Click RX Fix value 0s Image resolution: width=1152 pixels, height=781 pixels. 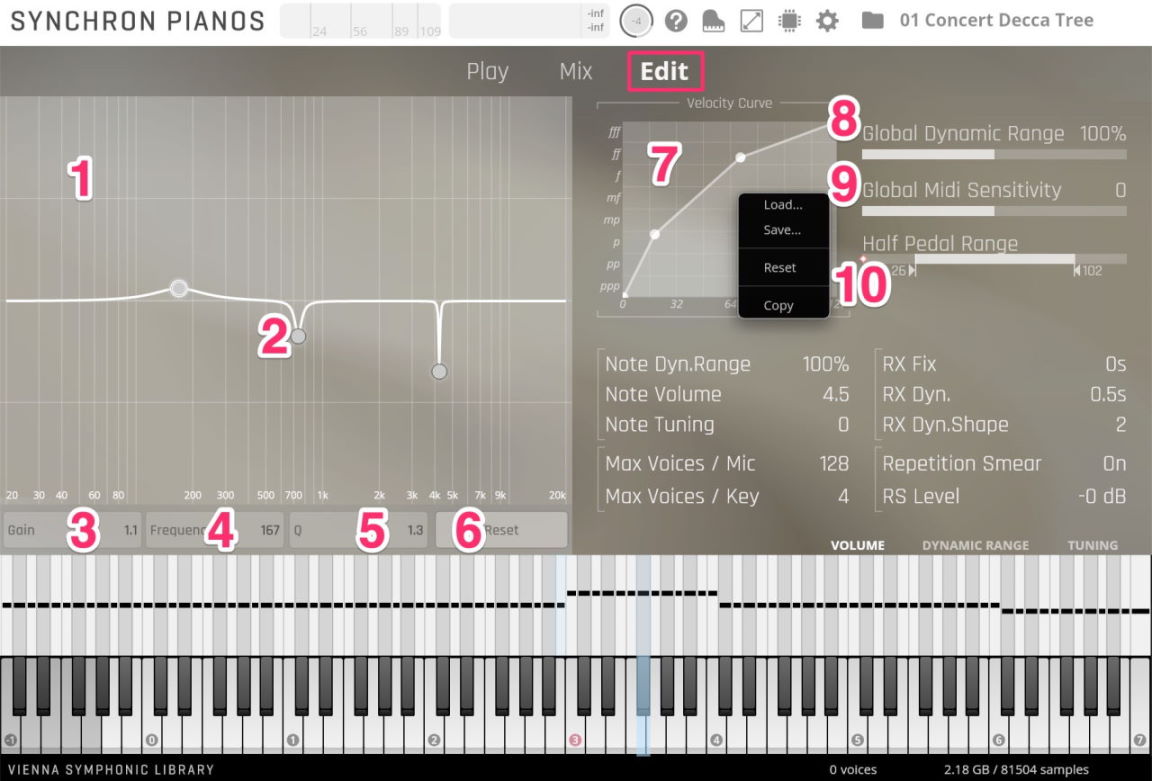1115,364
